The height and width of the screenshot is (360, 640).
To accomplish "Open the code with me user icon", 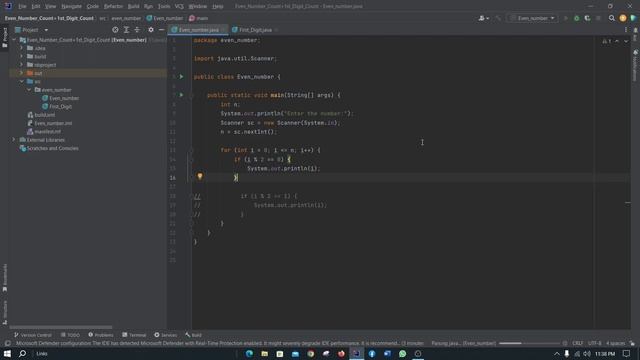I will pos(484,18).
